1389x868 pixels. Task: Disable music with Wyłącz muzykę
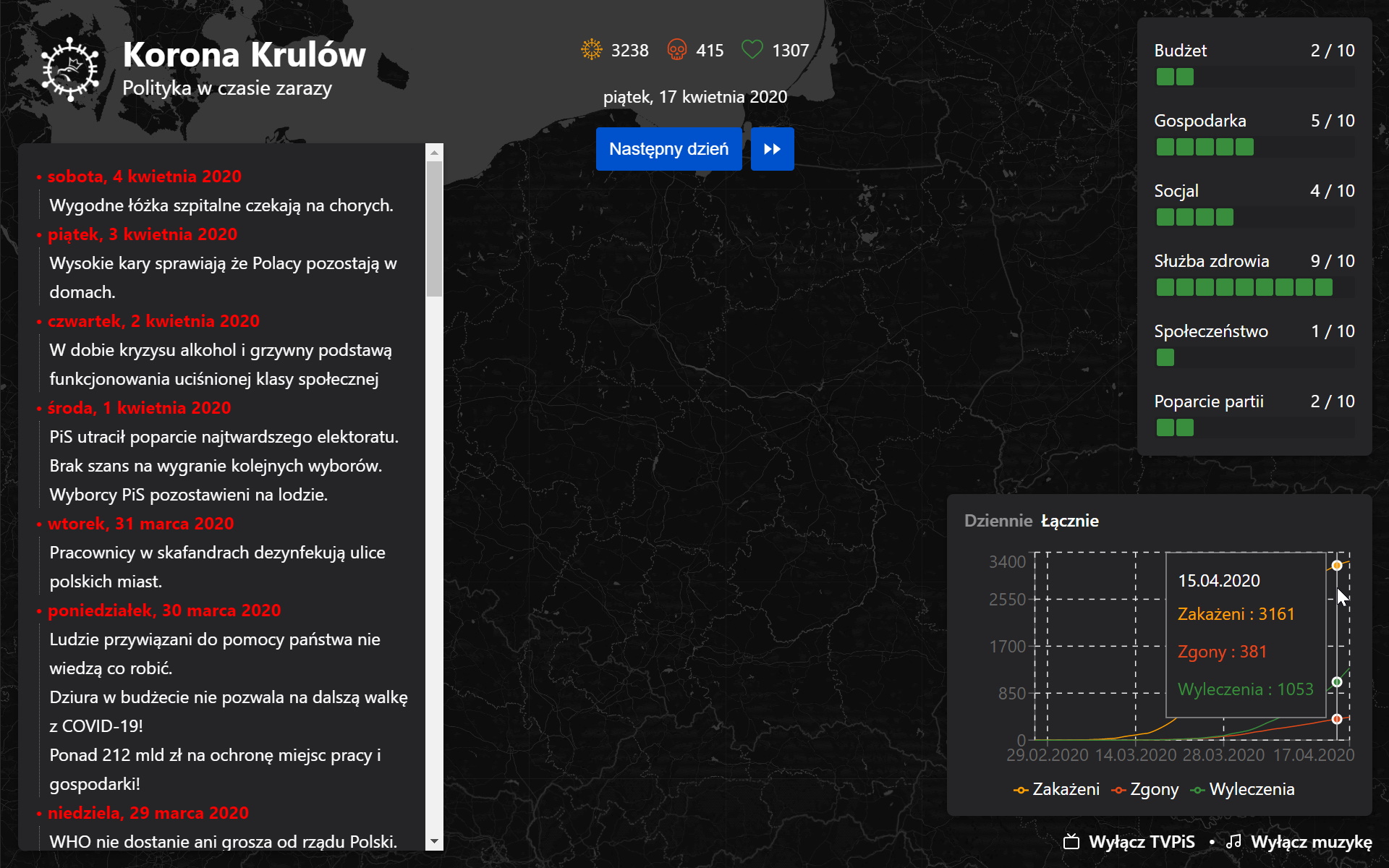coord(1311,842)
